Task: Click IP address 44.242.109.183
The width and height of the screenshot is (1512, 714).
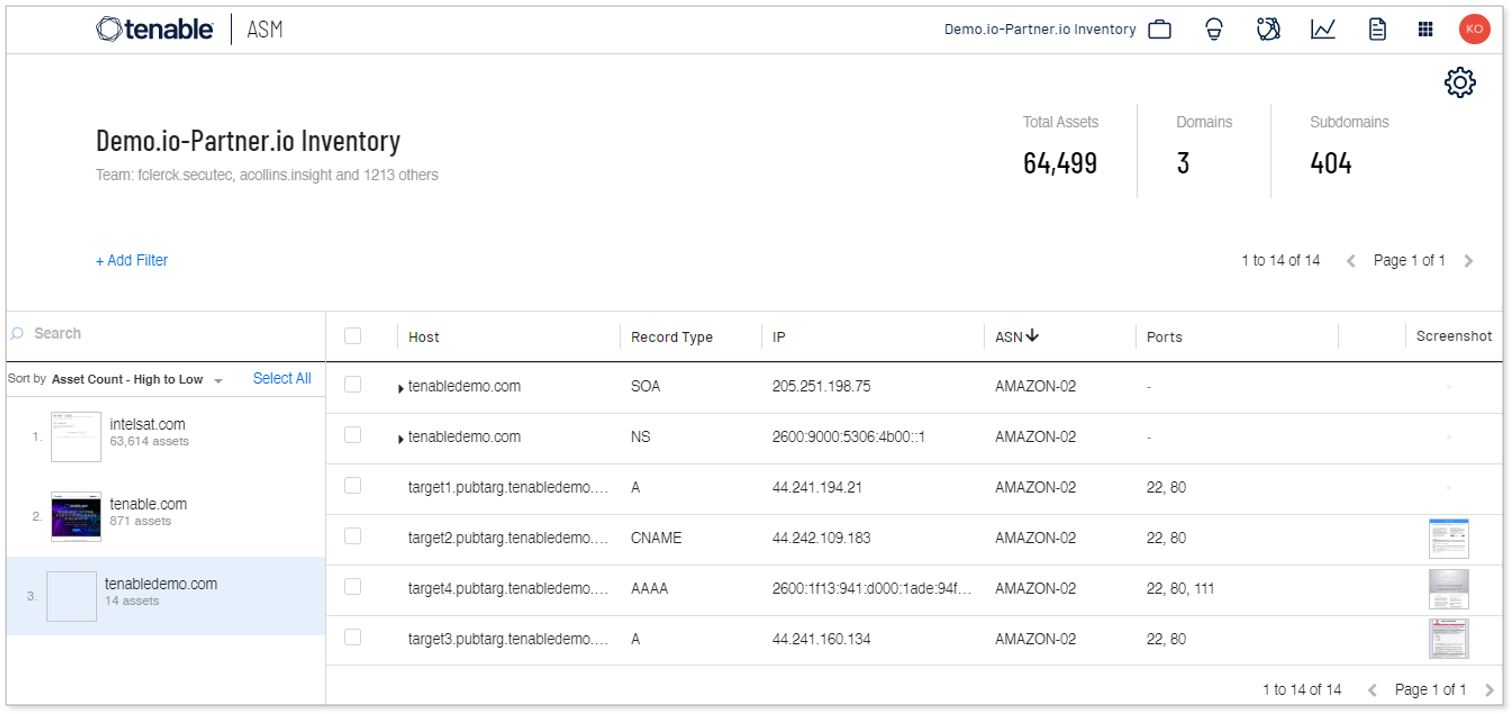Action: click(x=823, y=538)
